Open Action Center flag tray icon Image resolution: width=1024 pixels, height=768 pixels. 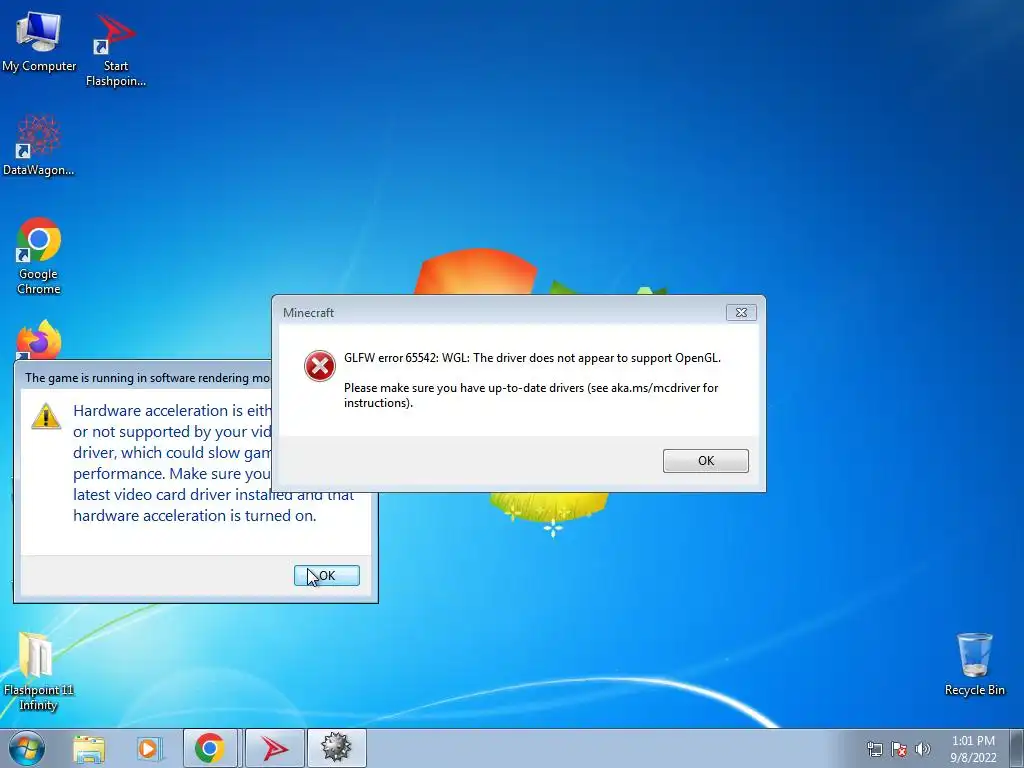899,749
